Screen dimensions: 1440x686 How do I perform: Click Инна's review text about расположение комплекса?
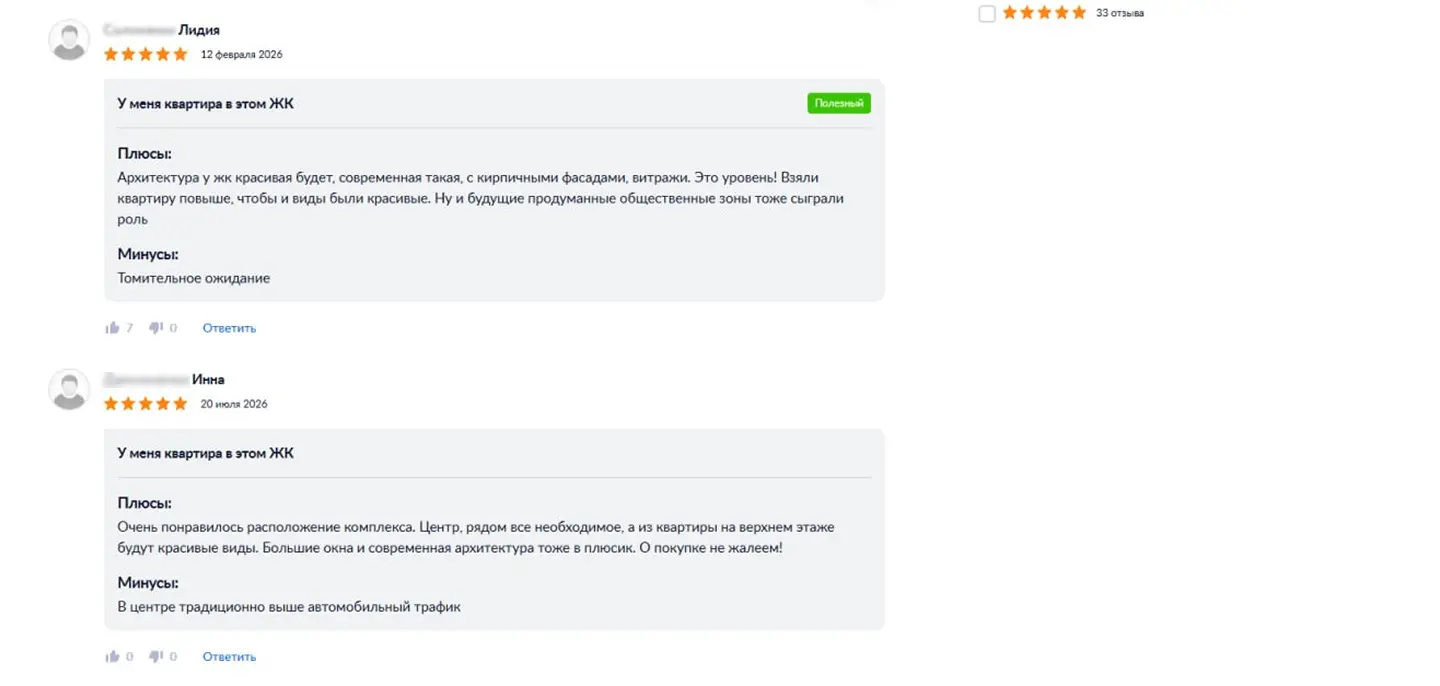click(476, 538)
